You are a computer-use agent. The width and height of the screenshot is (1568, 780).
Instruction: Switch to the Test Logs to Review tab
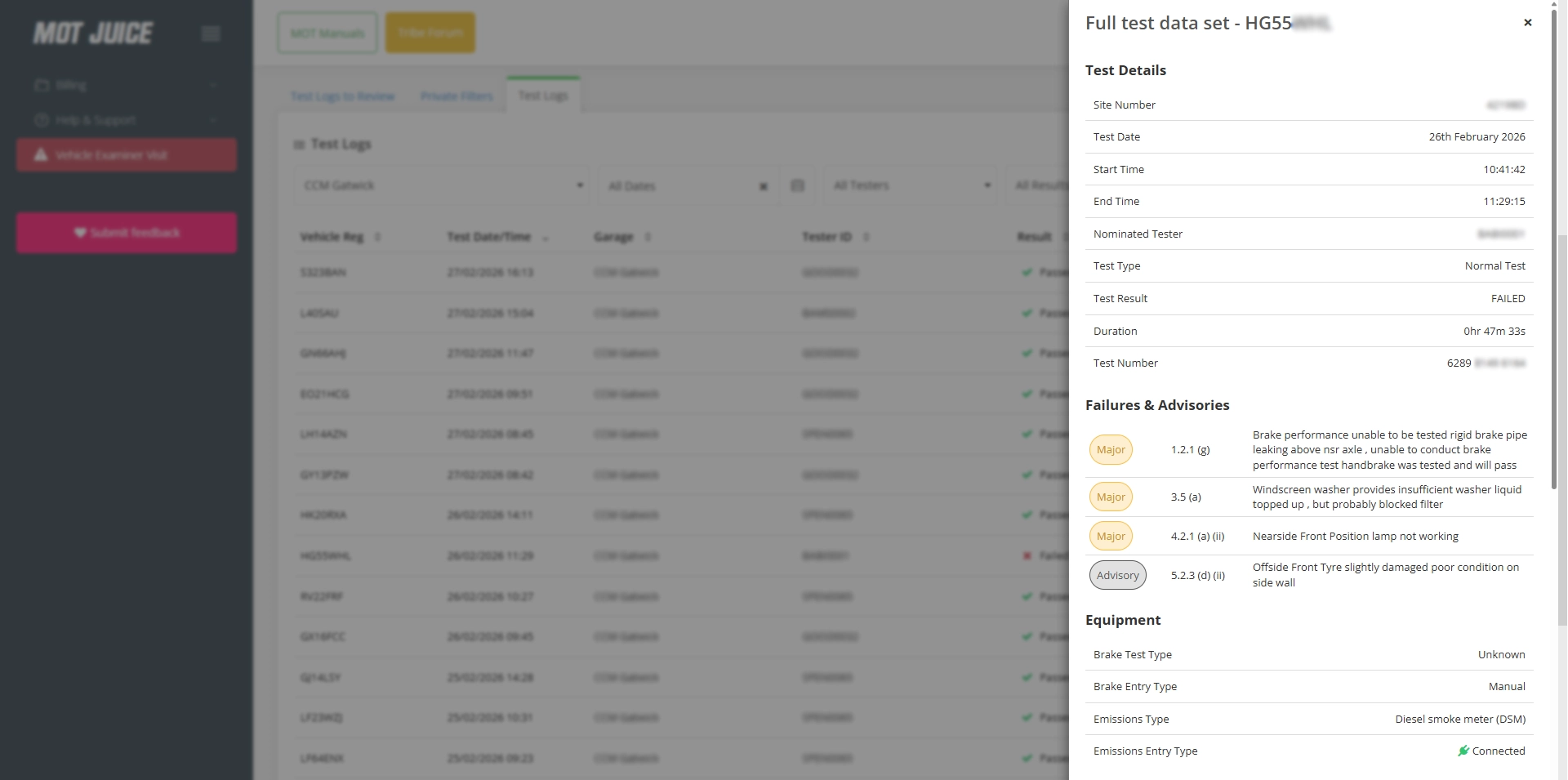point(343,96)
